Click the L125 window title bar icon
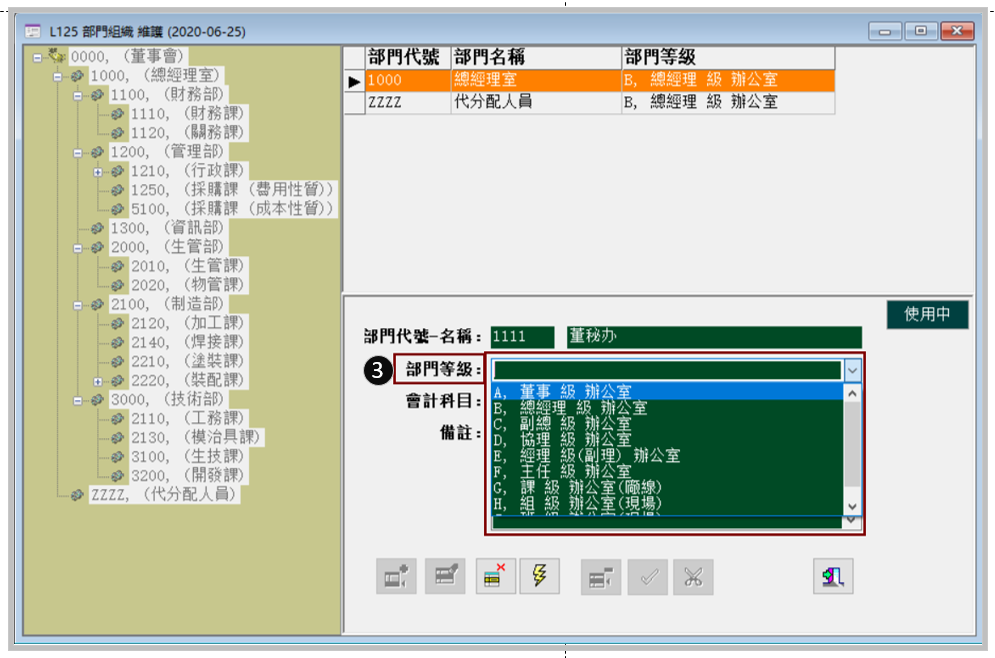This screenshot has height=658, width=995. [x=32, y=31]
